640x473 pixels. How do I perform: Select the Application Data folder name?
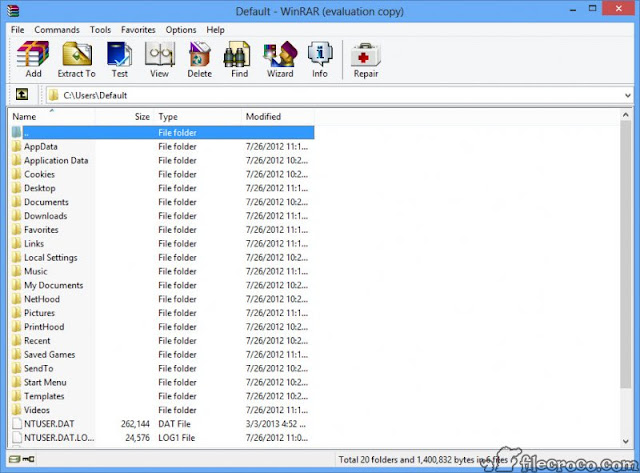pos(56,160)
